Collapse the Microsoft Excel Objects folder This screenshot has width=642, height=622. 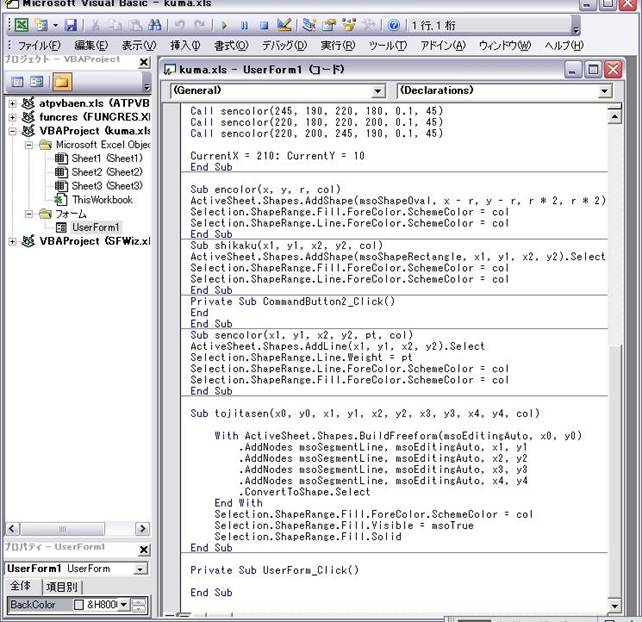[x=29, y=145]
